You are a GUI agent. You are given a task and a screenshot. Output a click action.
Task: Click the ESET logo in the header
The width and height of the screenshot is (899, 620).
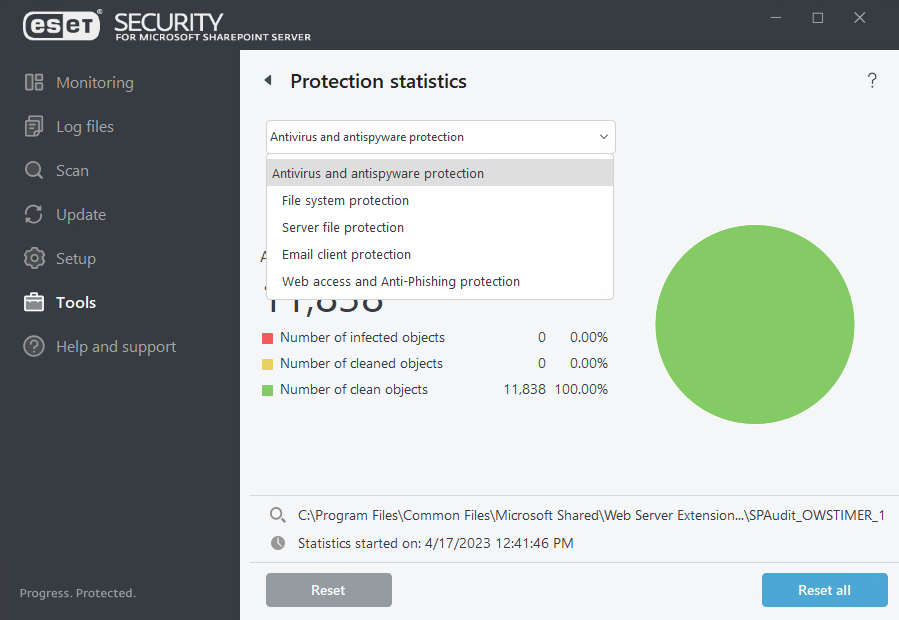tap(62, 25)
